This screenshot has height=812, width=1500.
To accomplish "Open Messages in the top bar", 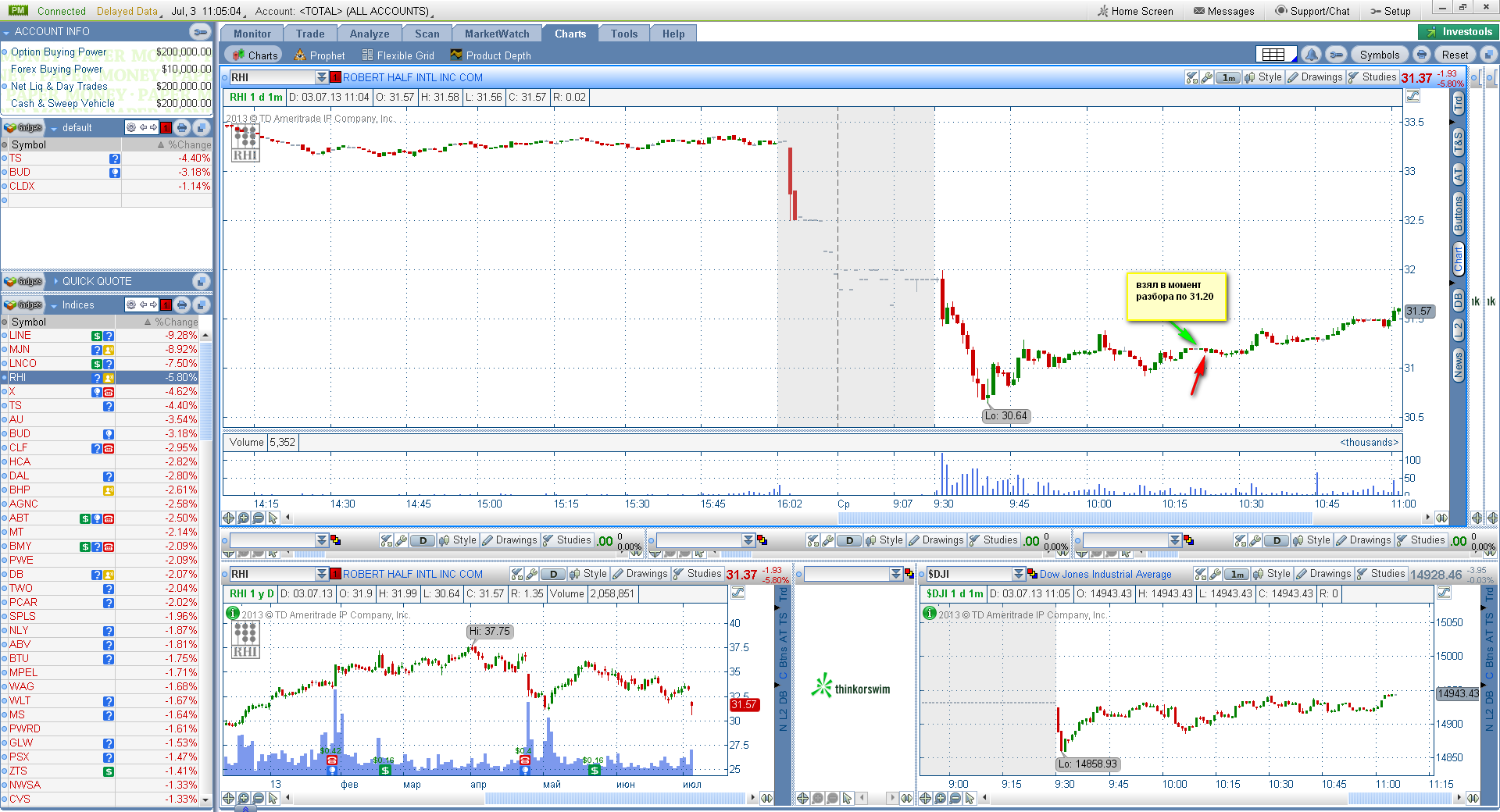I will (1224, 11).
